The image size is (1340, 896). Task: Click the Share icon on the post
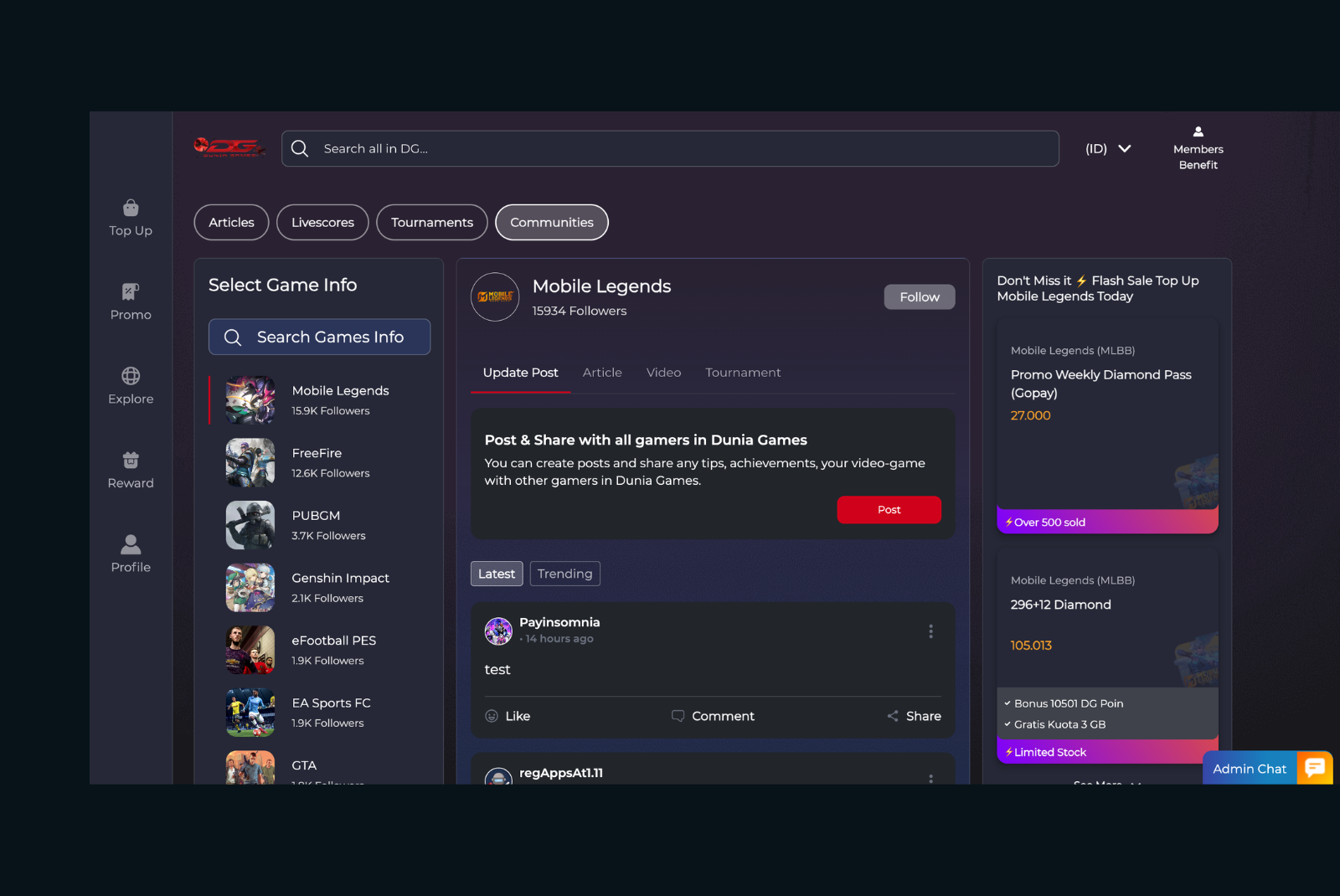pos(893,716)
